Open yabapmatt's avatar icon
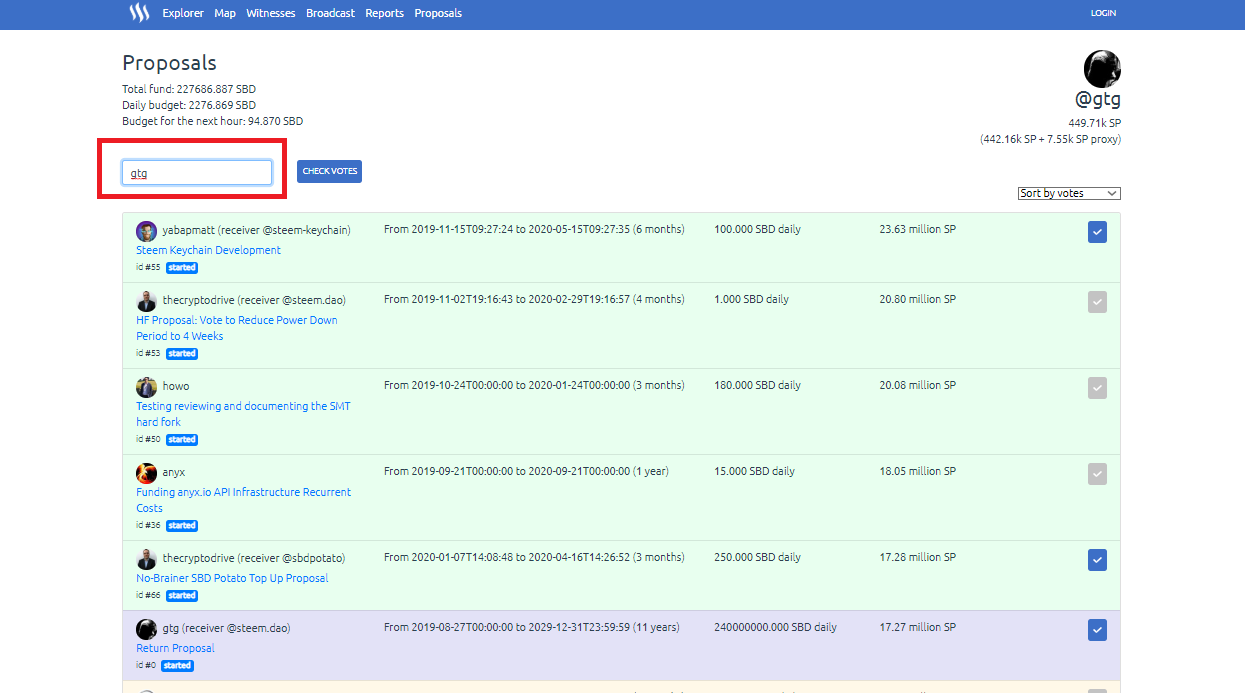Screen dimensions: 1245x693 click(146, 231)
